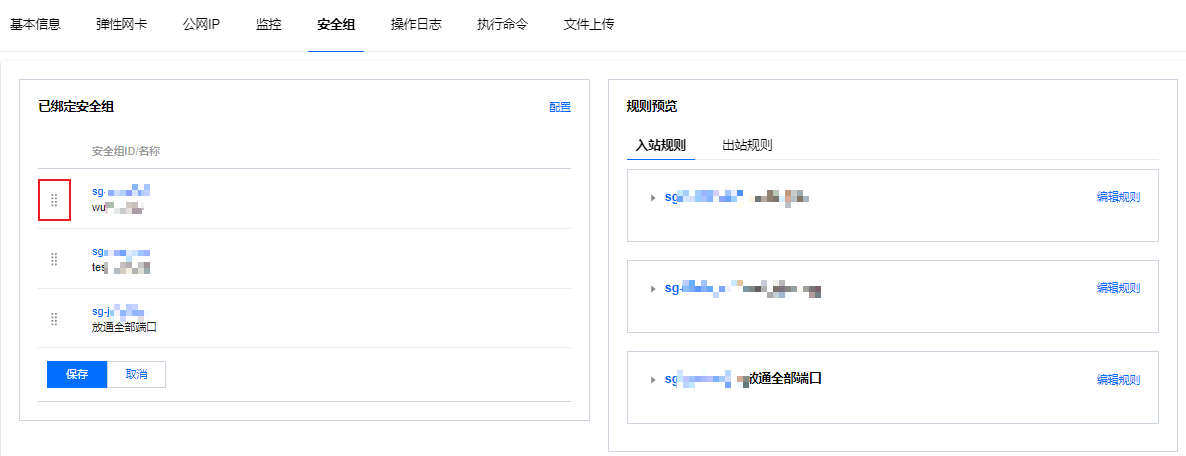Click drag handle of the 'wu' security group

click(54, 200)
